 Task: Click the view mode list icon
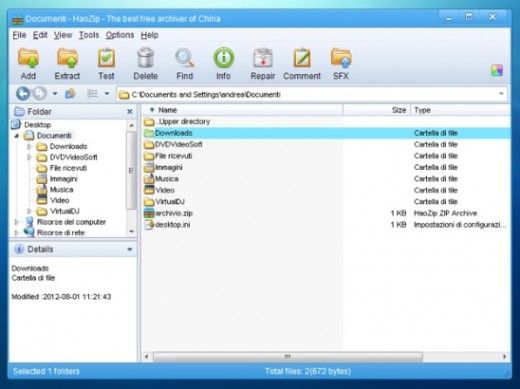coord(92,94)
